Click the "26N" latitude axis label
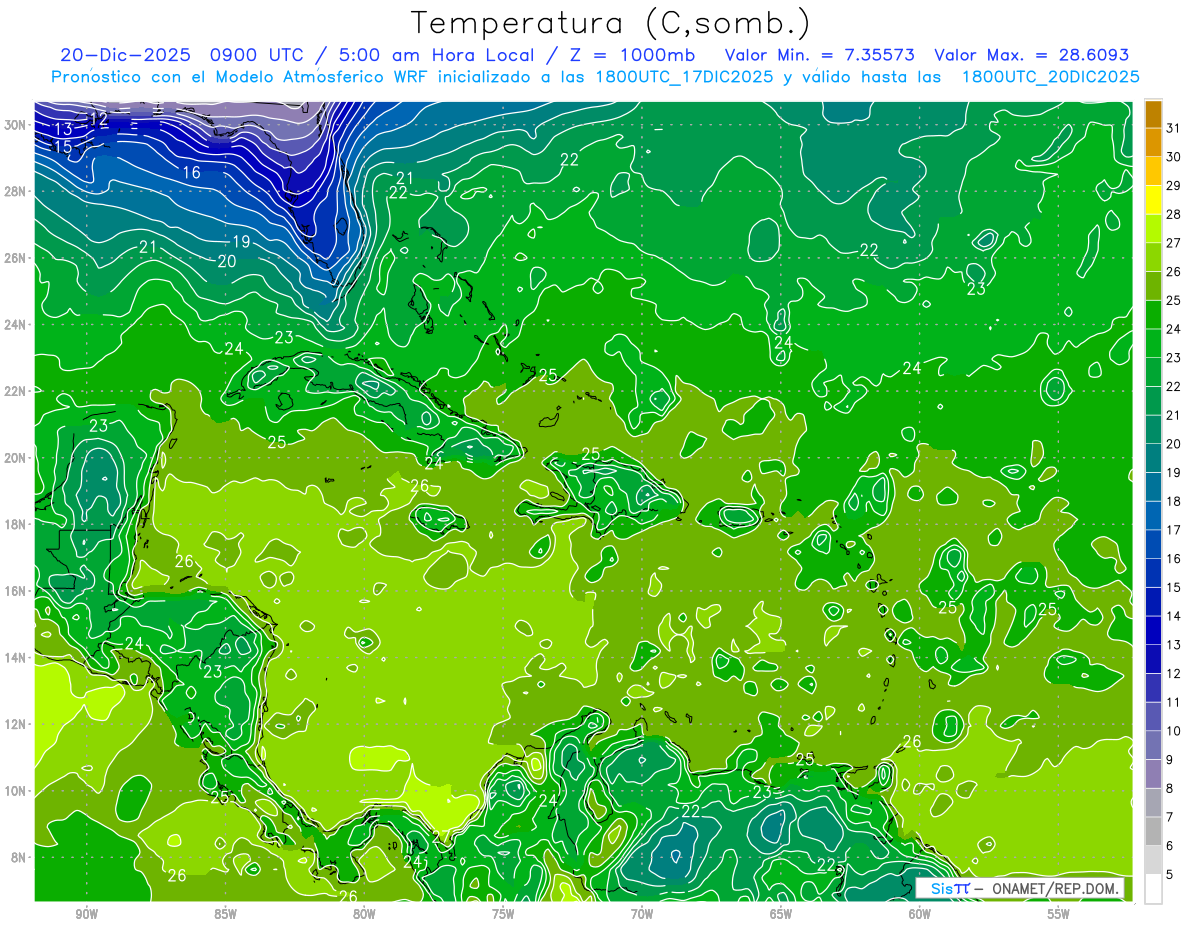The width and height of the screenshot is (1200, 927). 16,258
